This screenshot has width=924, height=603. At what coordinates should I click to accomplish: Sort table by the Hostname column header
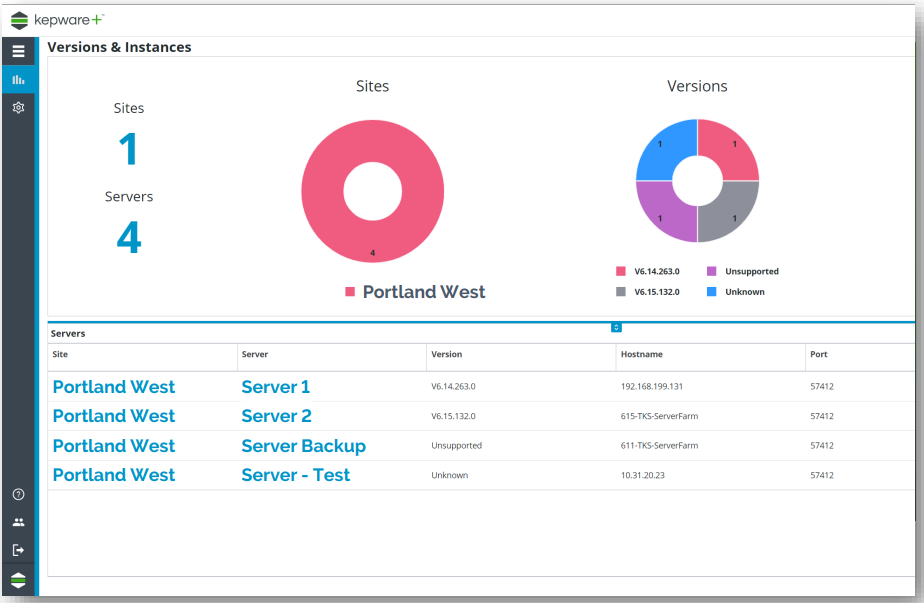(x=641, y=354)
